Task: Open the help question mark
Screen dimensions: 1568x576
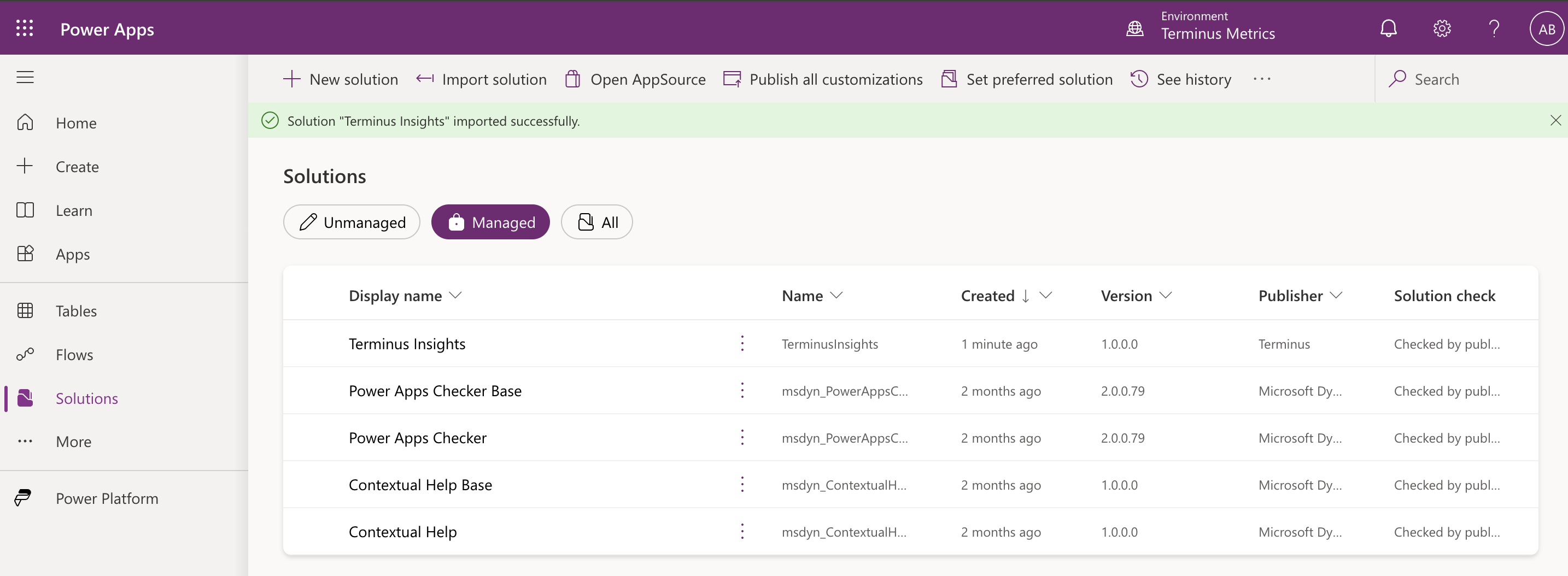Action: tap(1494, 28)
